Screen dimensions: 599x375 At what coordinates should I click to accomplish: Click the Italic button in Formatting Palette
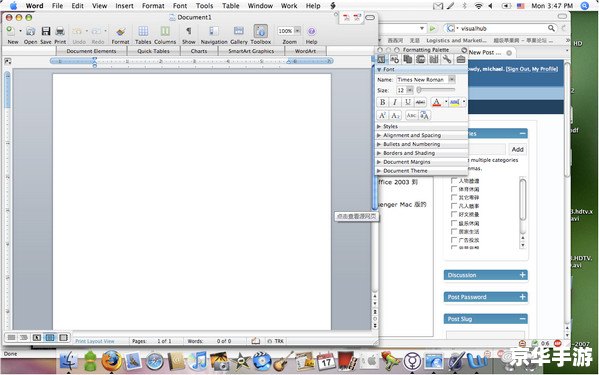coord(395,102)
